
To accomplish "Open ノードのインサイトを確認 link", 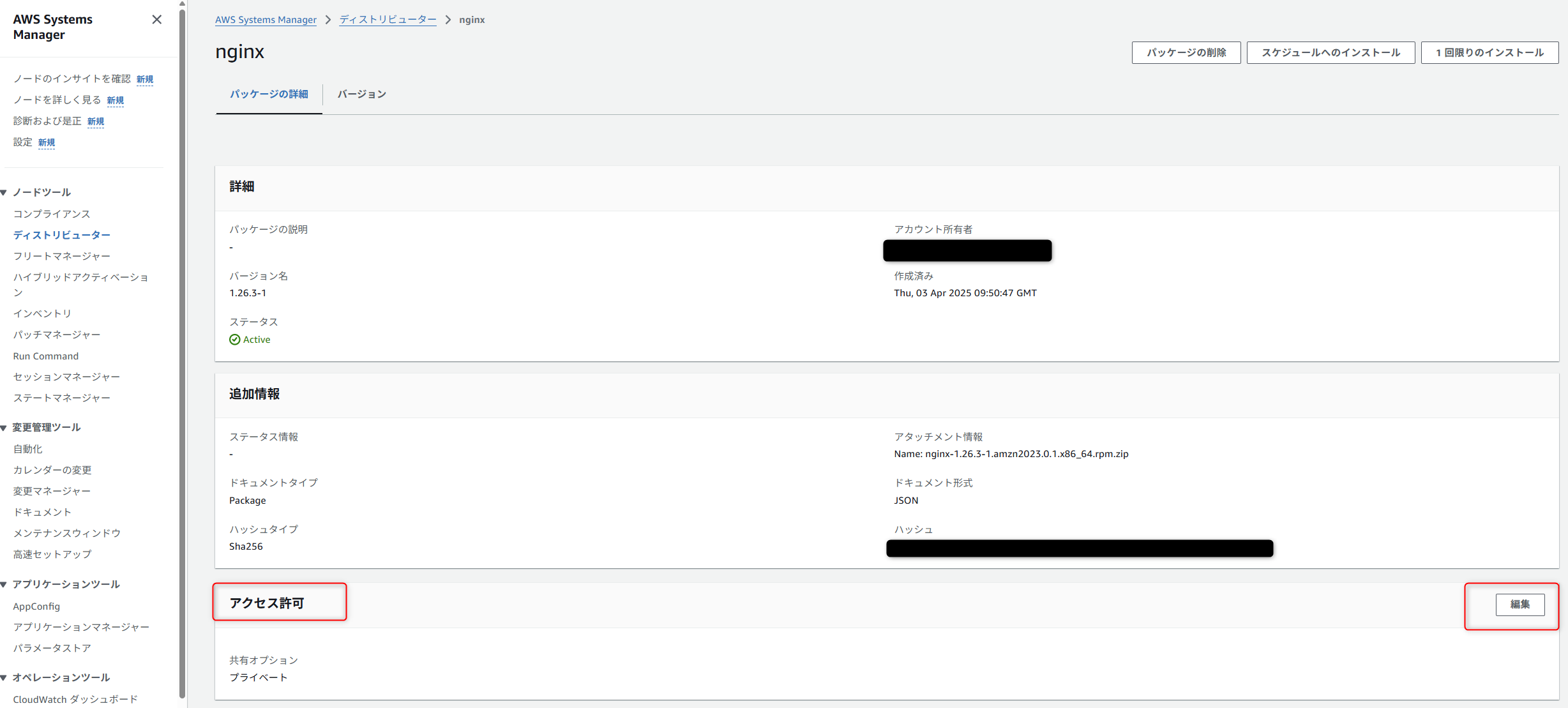I will pos(72,79).
